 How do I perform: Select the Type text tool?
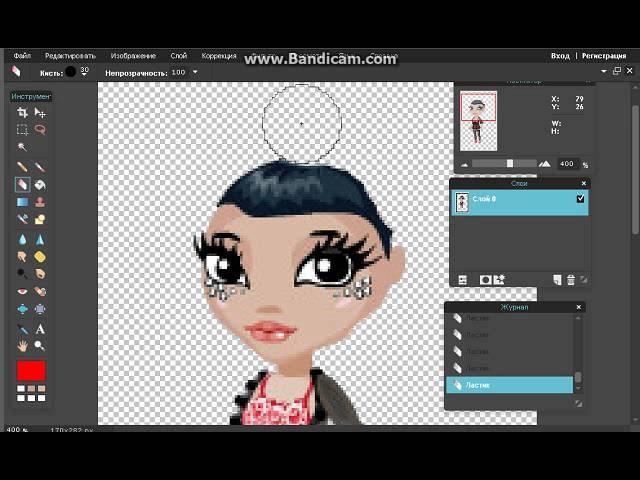[40, 329]
